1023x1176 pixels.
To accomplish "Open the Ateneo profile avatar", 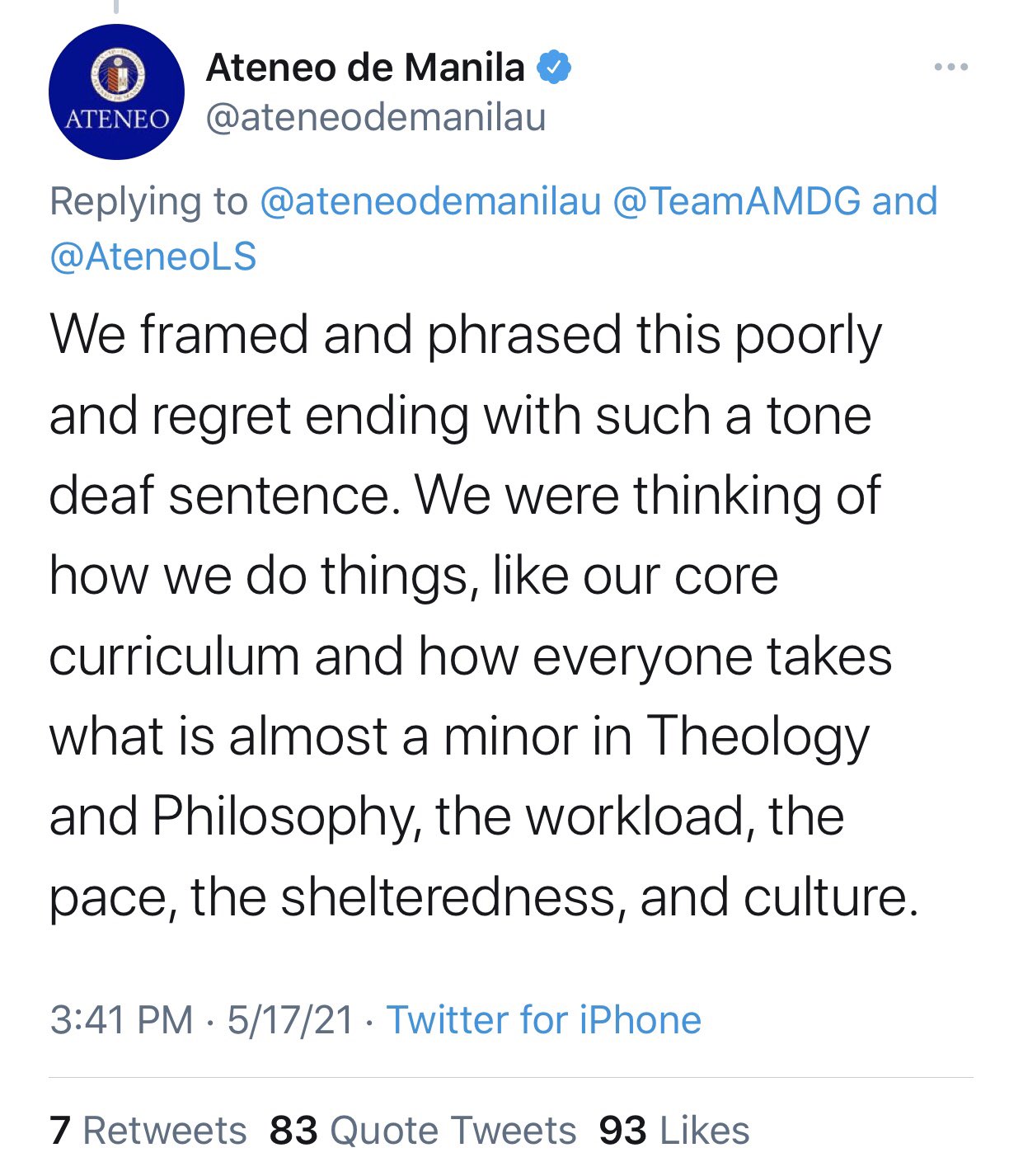I will (116, 92).
